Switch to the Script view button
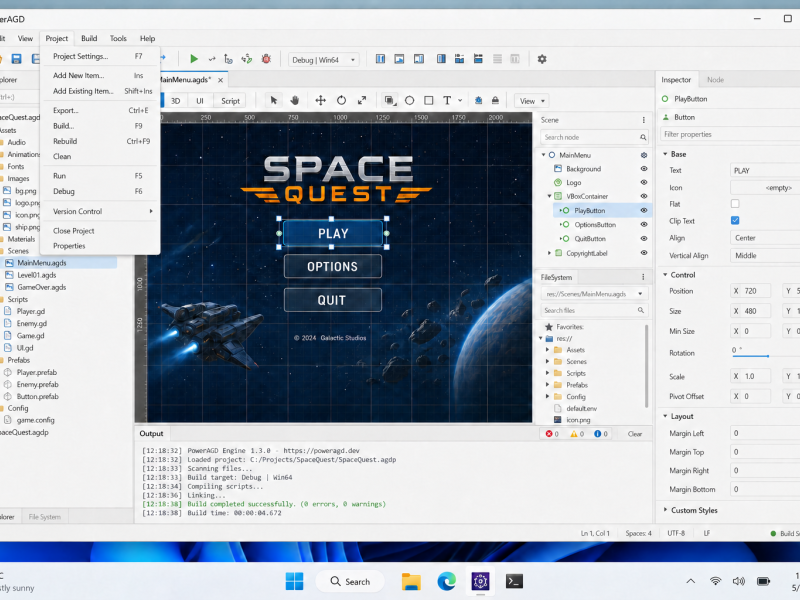The height and width of the screenshot is (600, 800). pyautogui.click(x=230, y=101)
